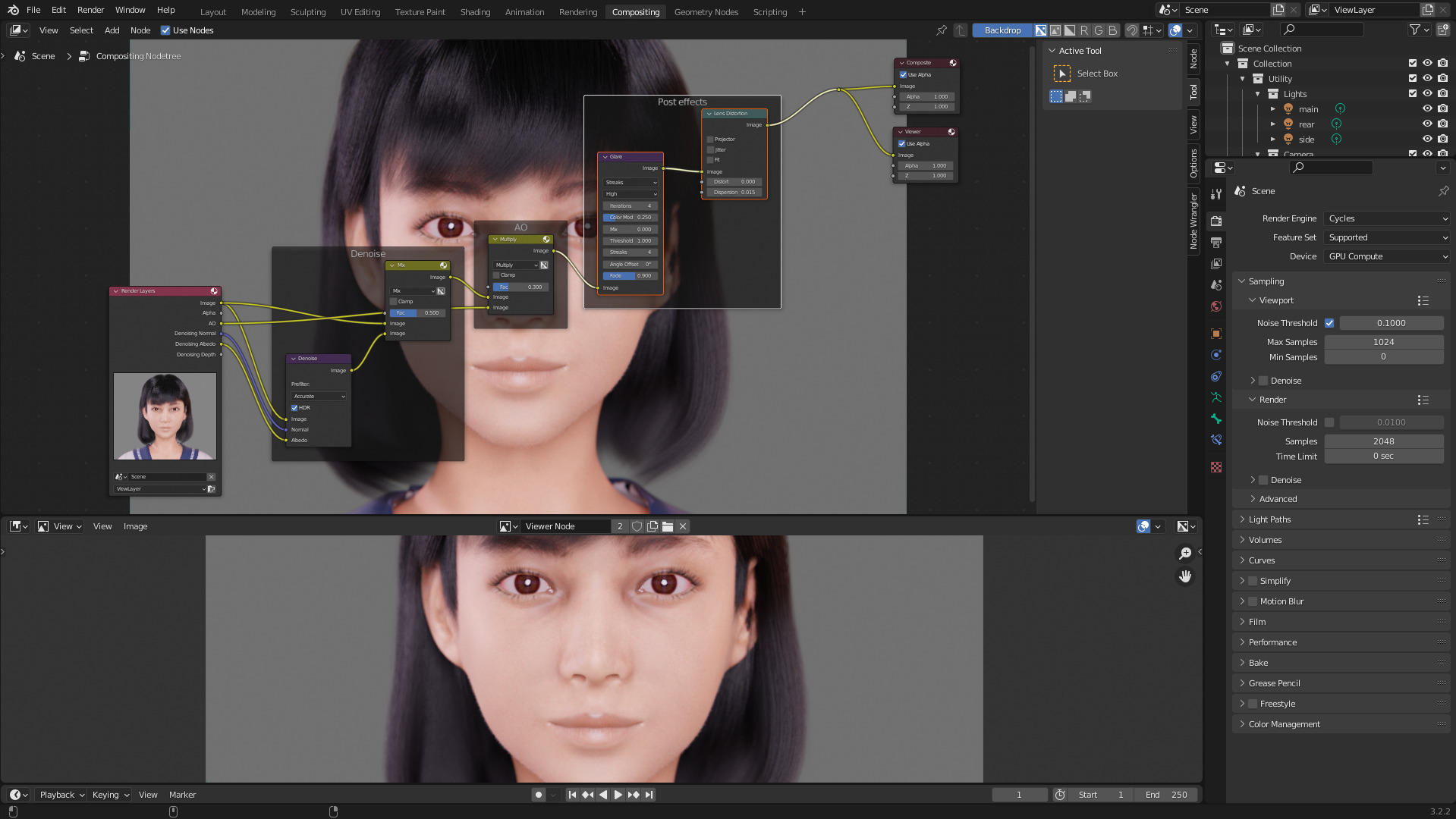1456x819 pixels.
Task: Click the New Collection icon in outliner
Action: coord(1443,30)
